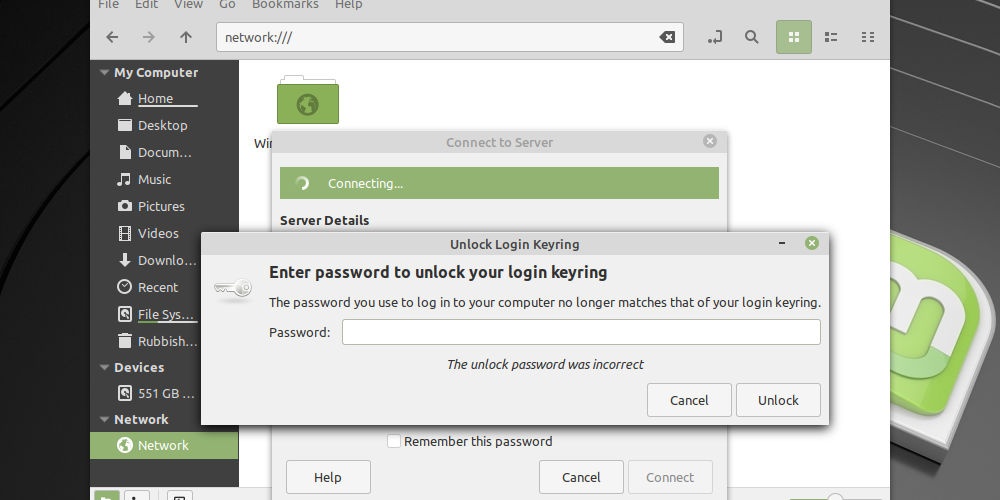This screenshot has height=500, width=1000.
Task: Toggle location entry mode icon
Action: tap(714, 37)
